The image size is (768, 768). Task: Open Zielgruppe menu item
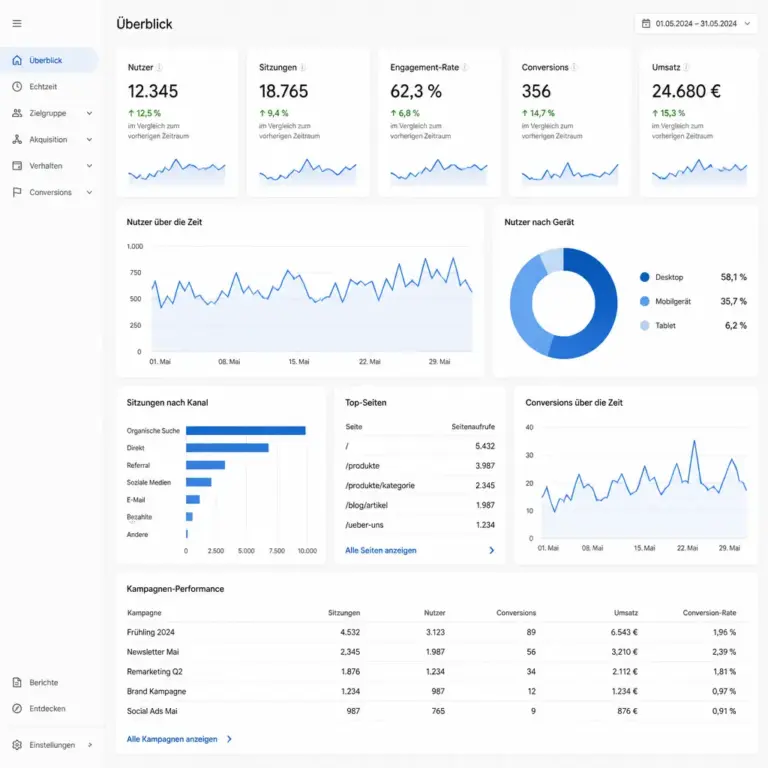point(49,113)
